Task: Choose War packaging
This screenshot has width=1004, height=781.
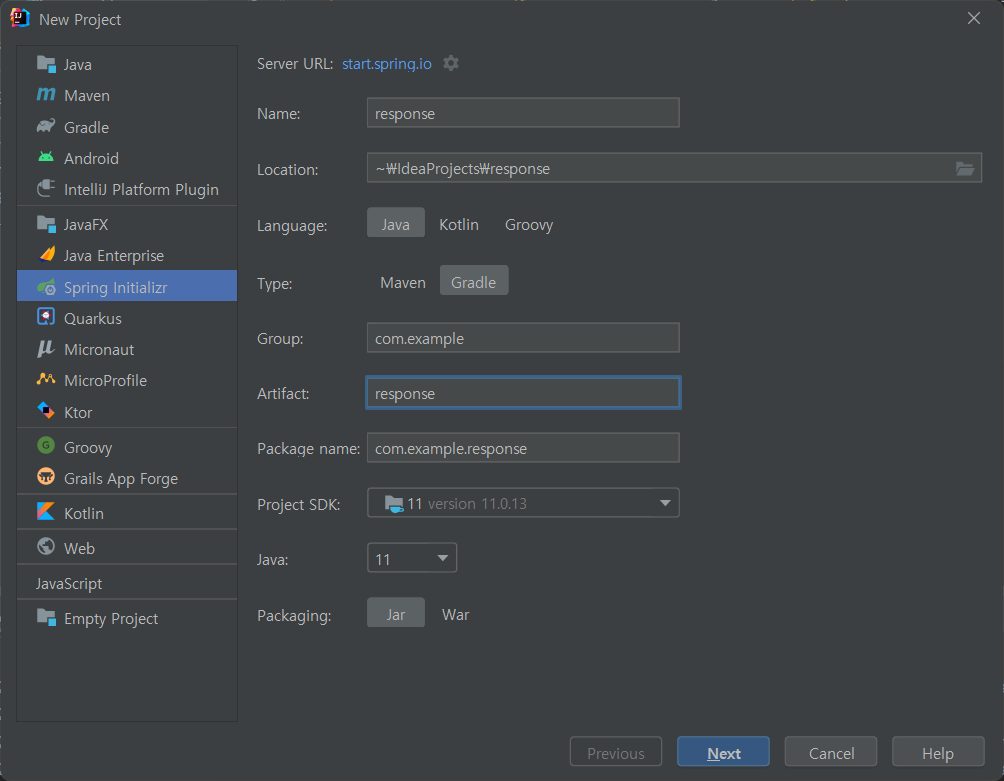Action: click(x=455, y=615)
